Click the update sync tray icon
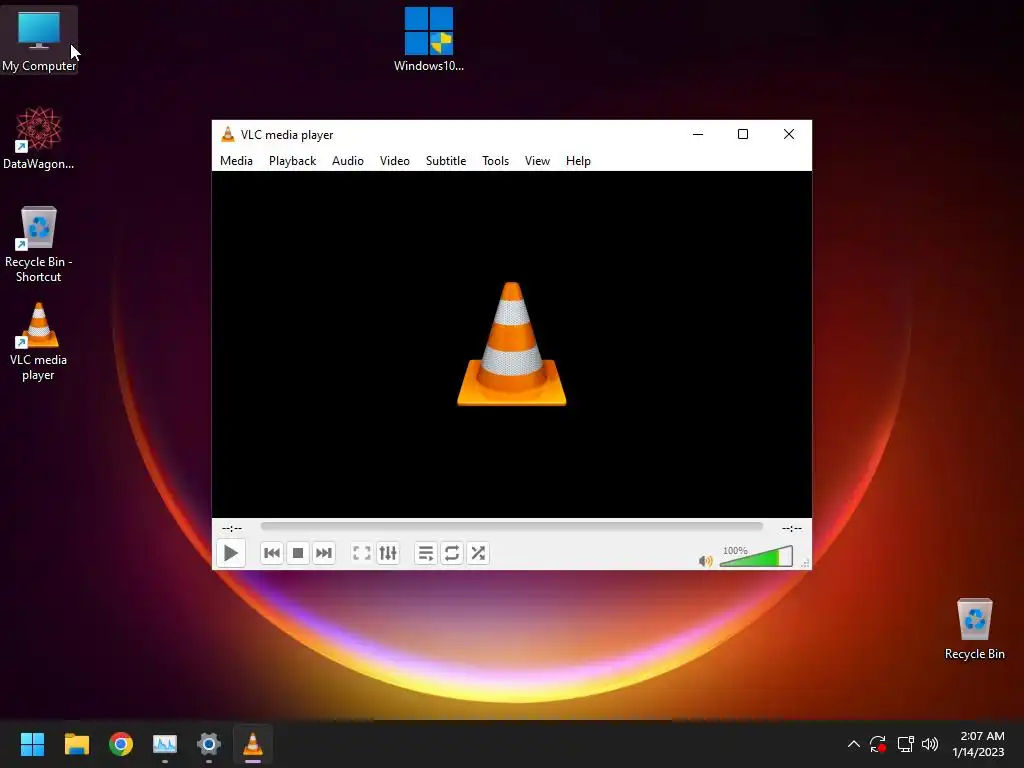Image resolution: width=1024 pixels, height=768 pixels. coord(878,744)
